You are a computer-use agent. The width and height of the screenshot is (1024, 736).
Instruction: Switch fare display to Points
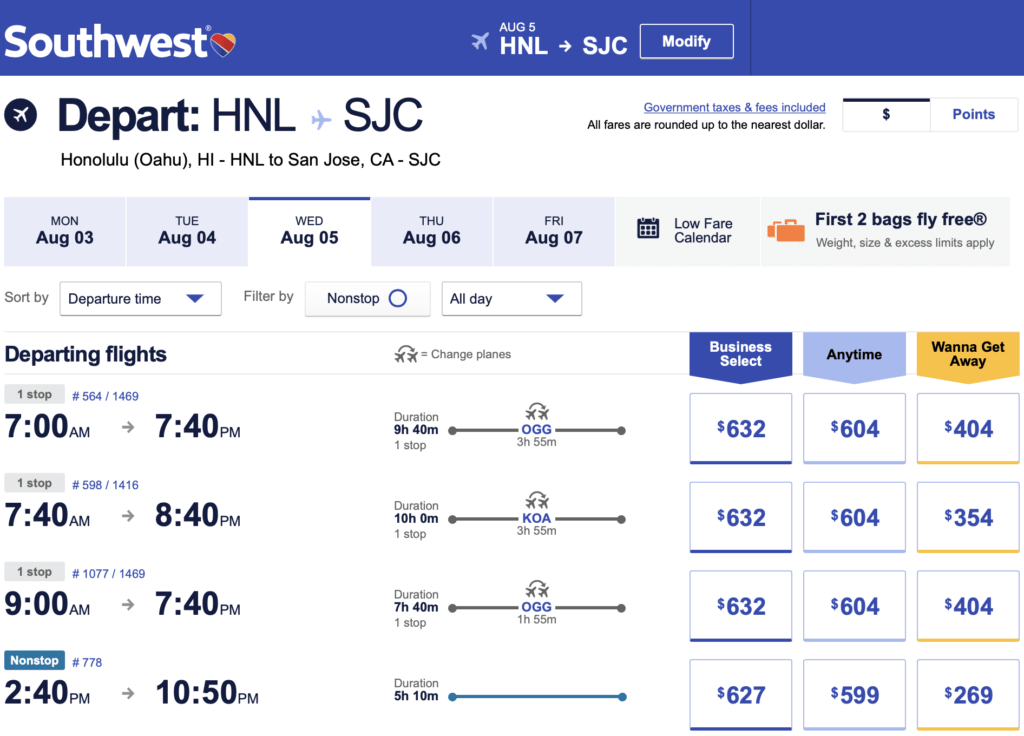tap(974, 114)
